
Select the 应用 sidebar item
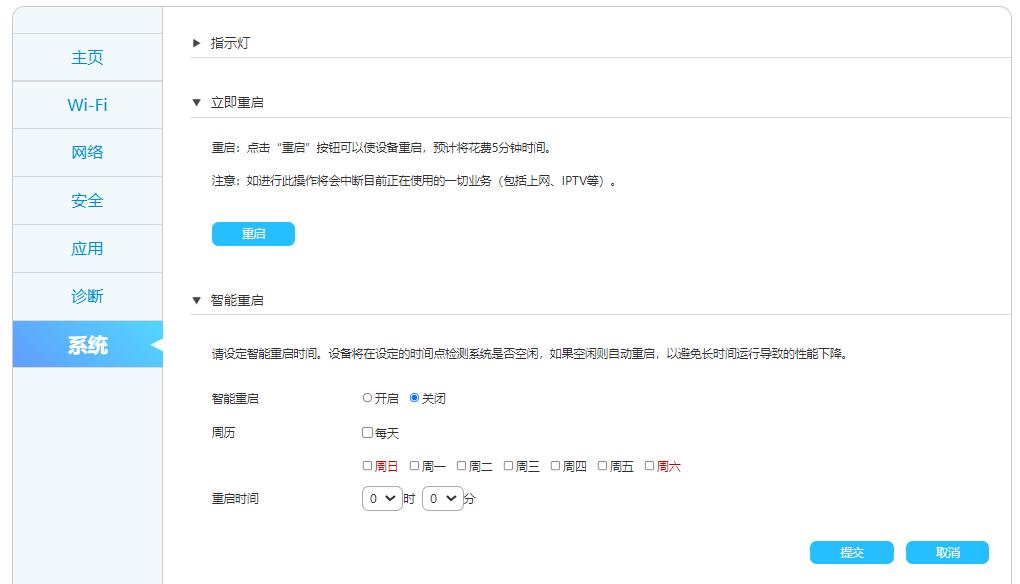[87, 248]
